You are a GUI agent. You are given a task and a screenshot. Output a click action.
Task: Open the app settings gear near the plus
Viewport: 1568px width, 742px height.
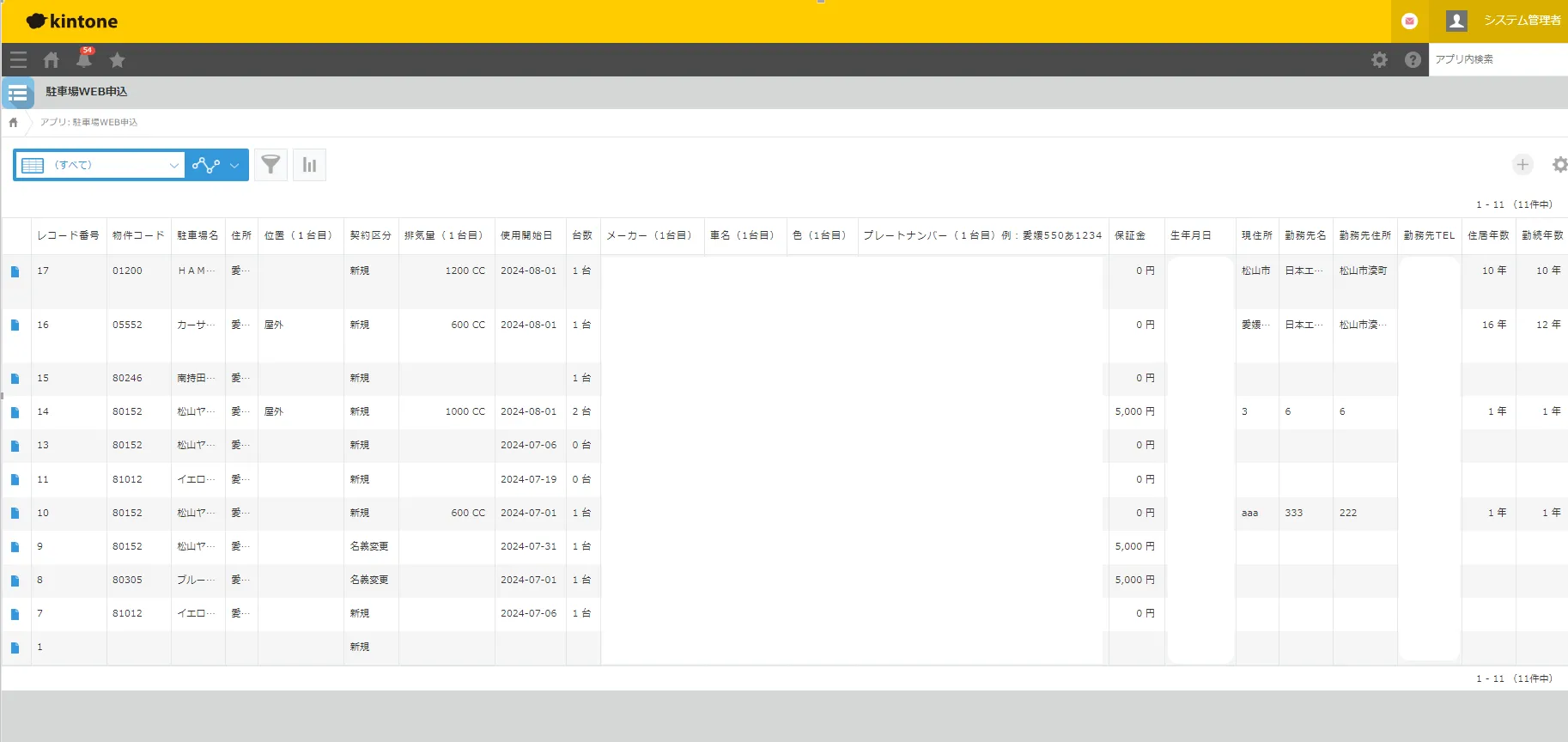point(1559,165)
